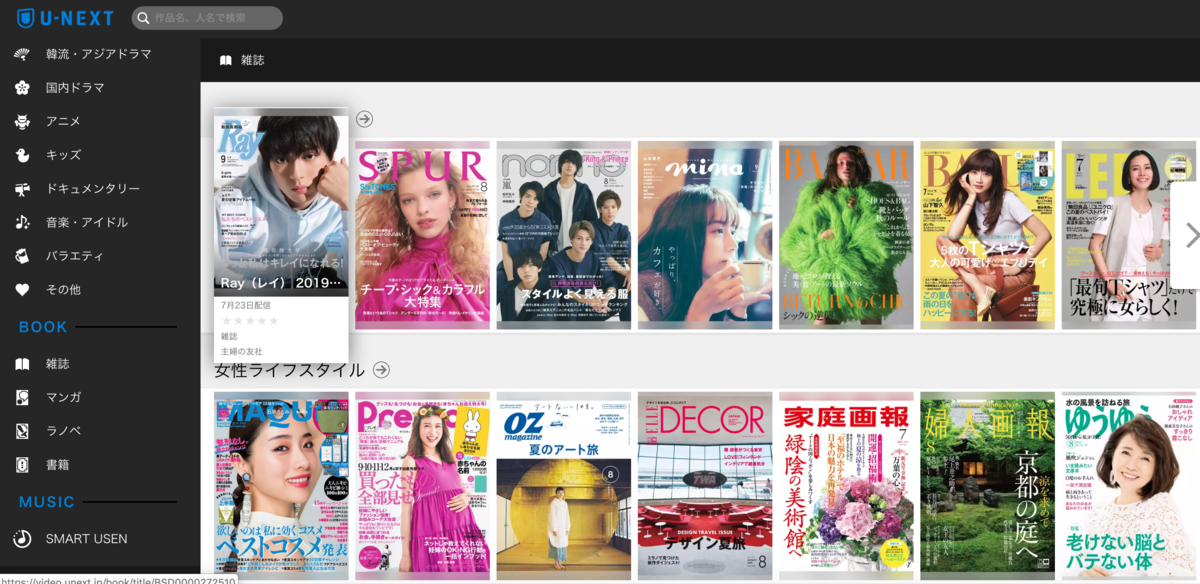Click the book icon beside 書籍
The image size is (1200, 584).
(x=22, y=464)
